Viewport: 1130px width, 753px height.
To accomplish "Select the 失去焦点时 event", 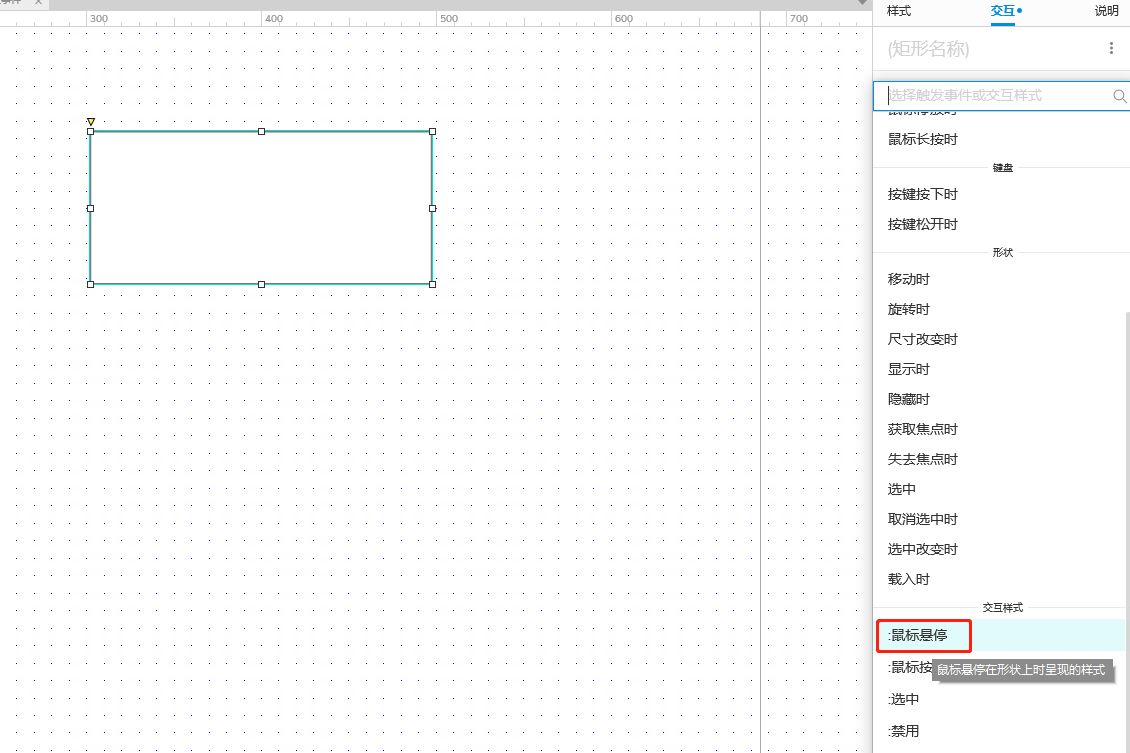I will point(922,459).
